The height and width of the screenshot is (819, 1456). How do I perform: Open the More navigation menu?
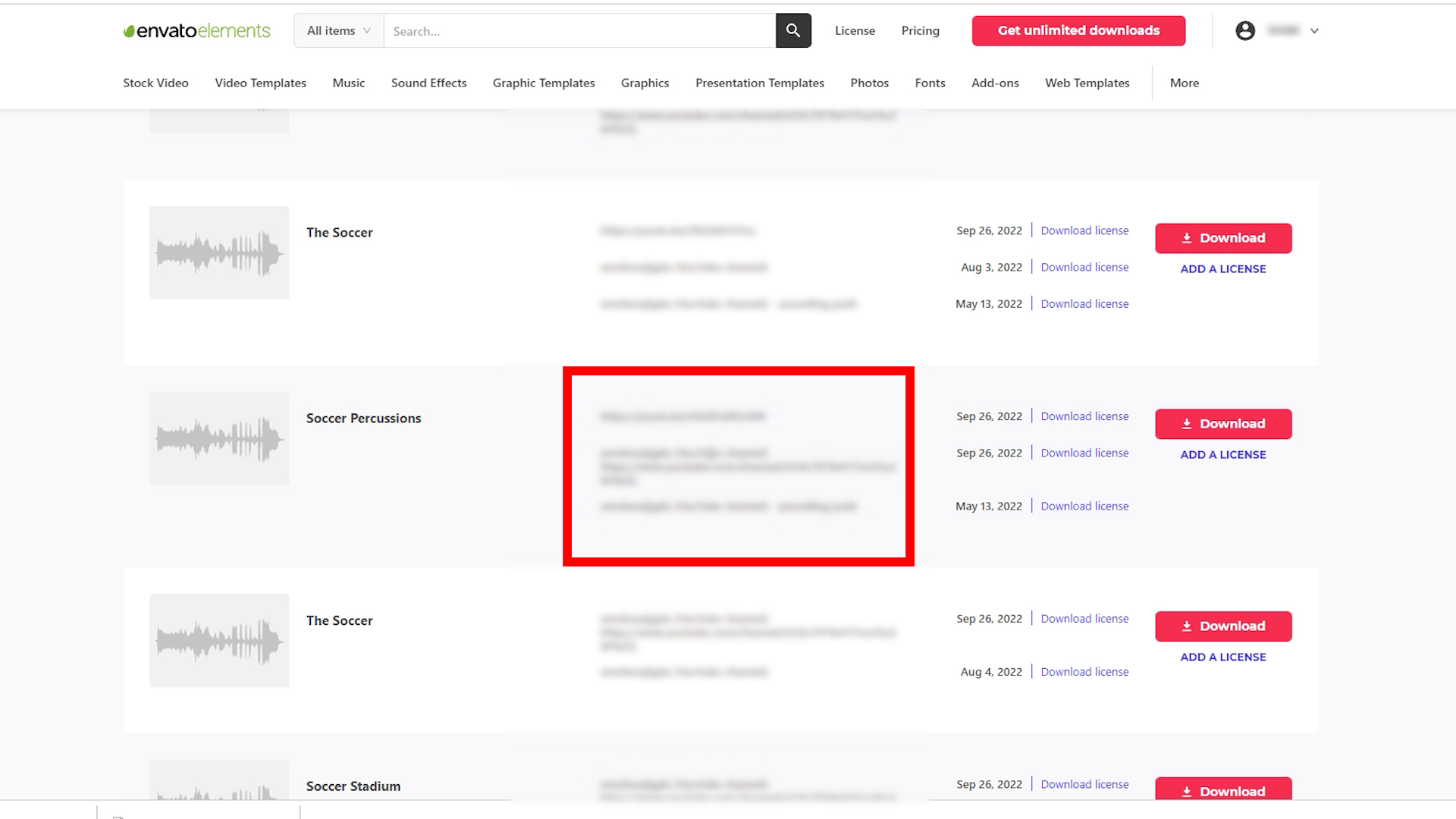pyautogui.click(x=1184, y=83)
